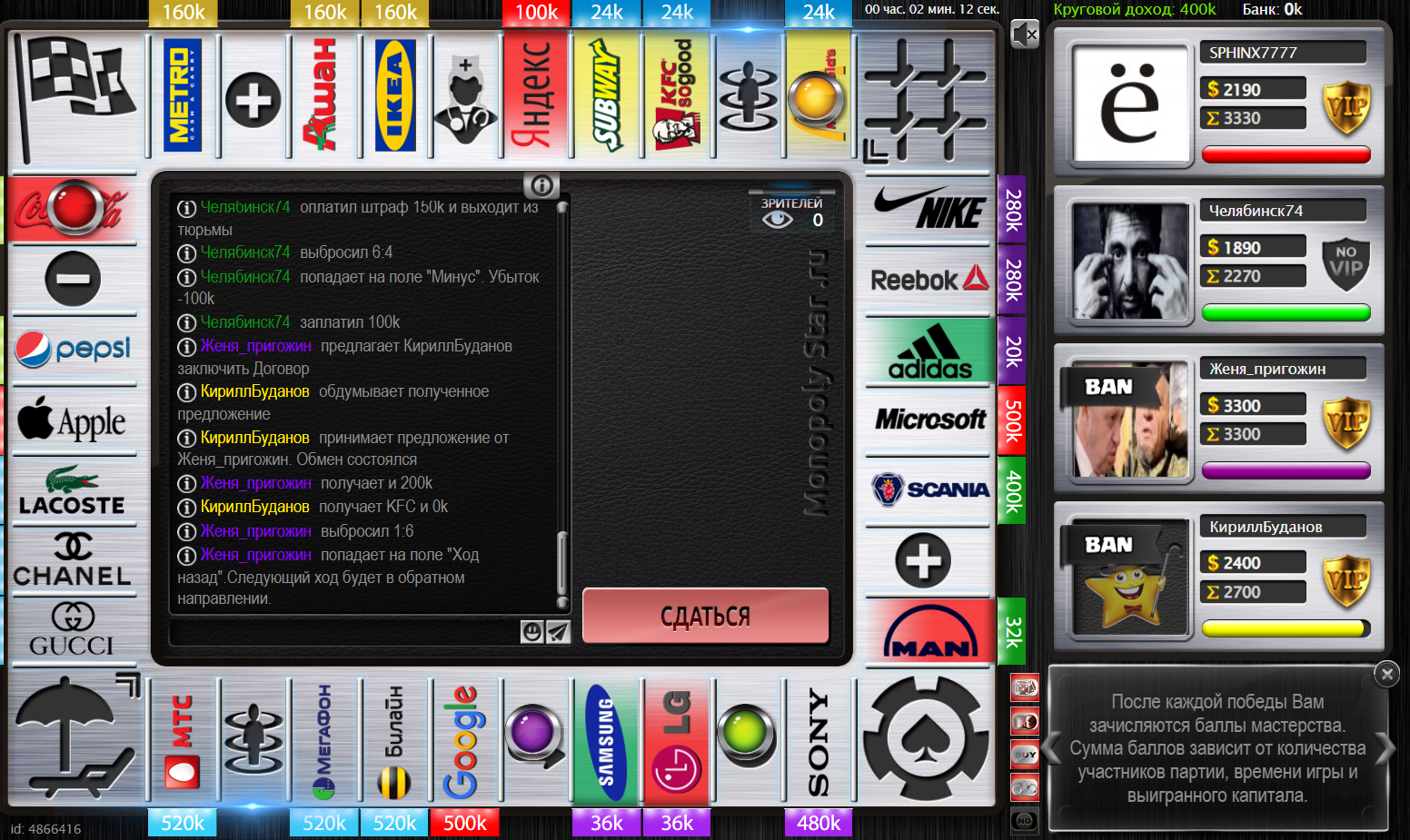Screen dimensions: 1410x840
Task: Click the 480k Sony price tag
Action: (x=818, y=823)
